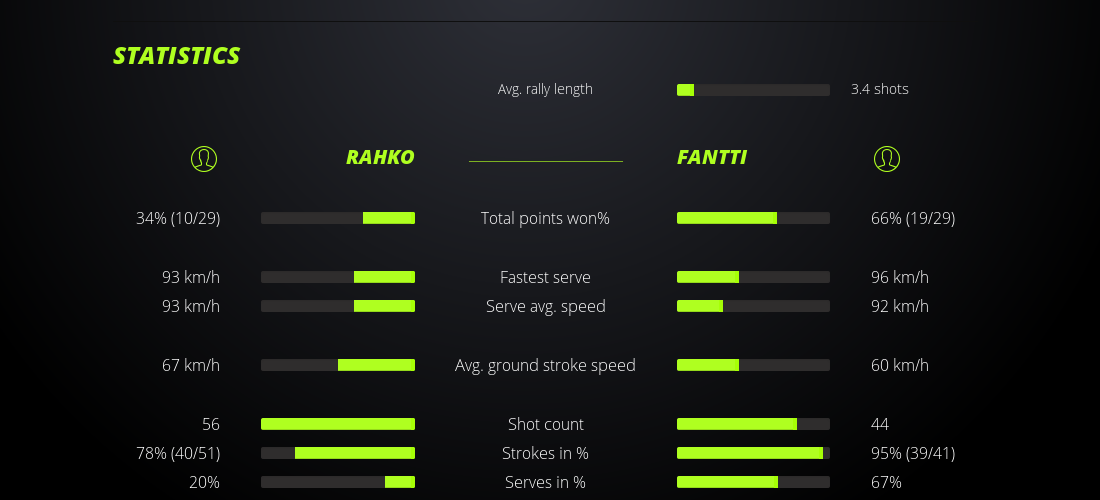Viewport: 1100px width, 500px height.
Task: Click Rahko's Total points won bar
Action: coord(338,218)
